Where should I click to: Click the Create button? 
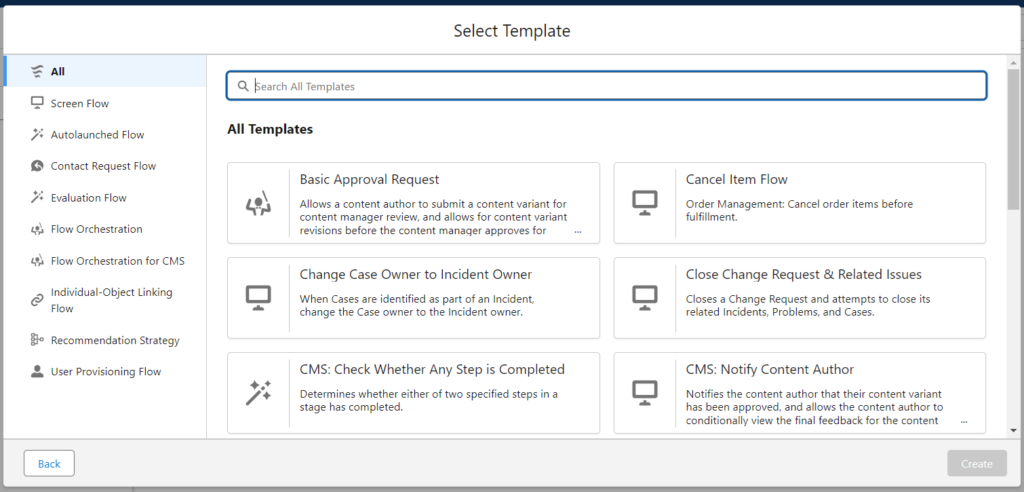pos(977,463)
